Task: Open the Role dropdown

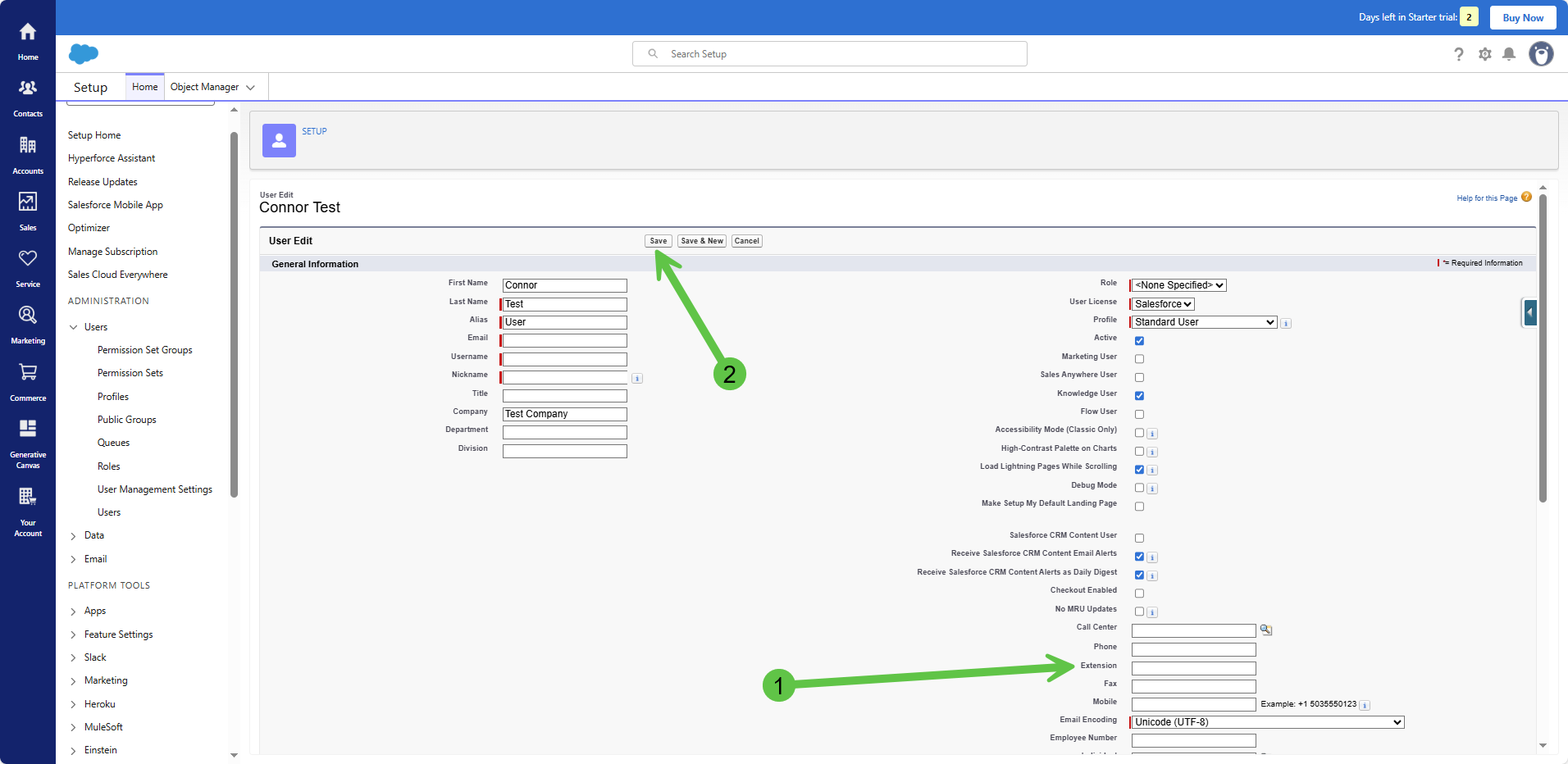Action: point(1179,285)
